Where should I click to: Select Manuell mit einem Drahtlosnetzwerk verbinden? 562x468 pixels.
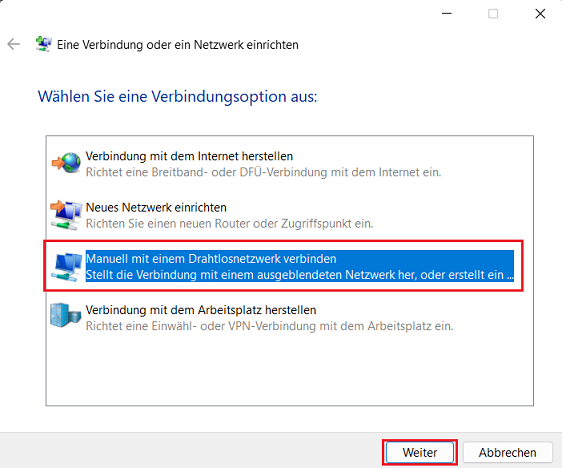point(283,266)
